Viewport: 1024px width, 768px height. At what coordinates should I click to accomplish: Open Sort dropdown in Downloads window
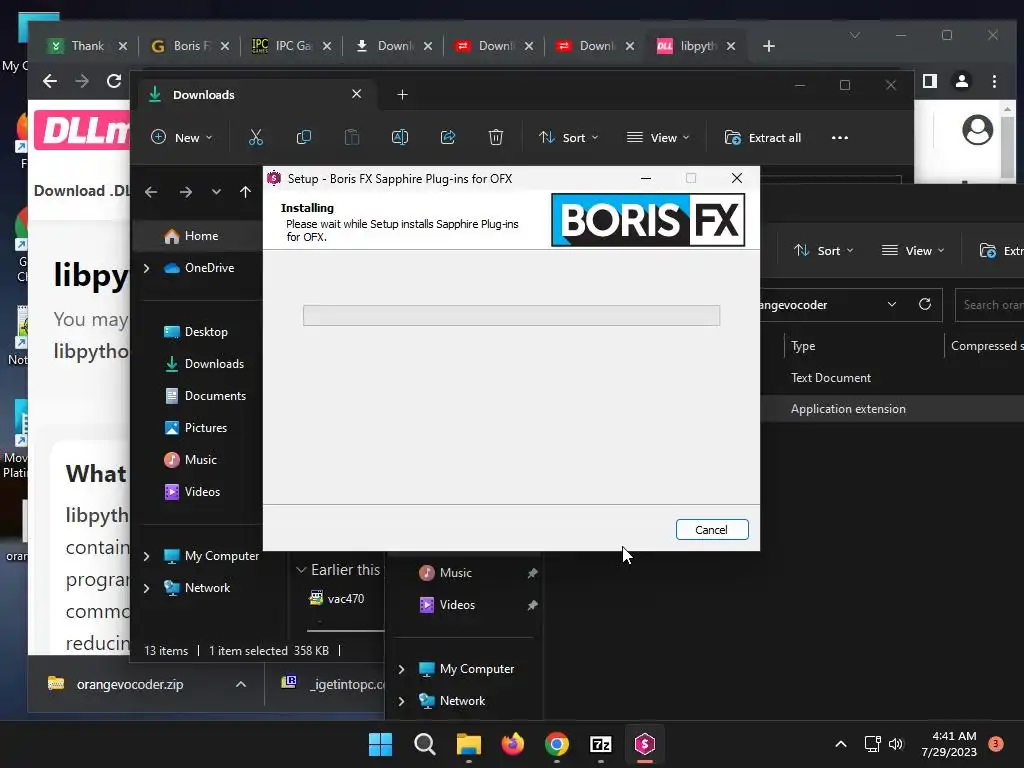coord(568,137)
